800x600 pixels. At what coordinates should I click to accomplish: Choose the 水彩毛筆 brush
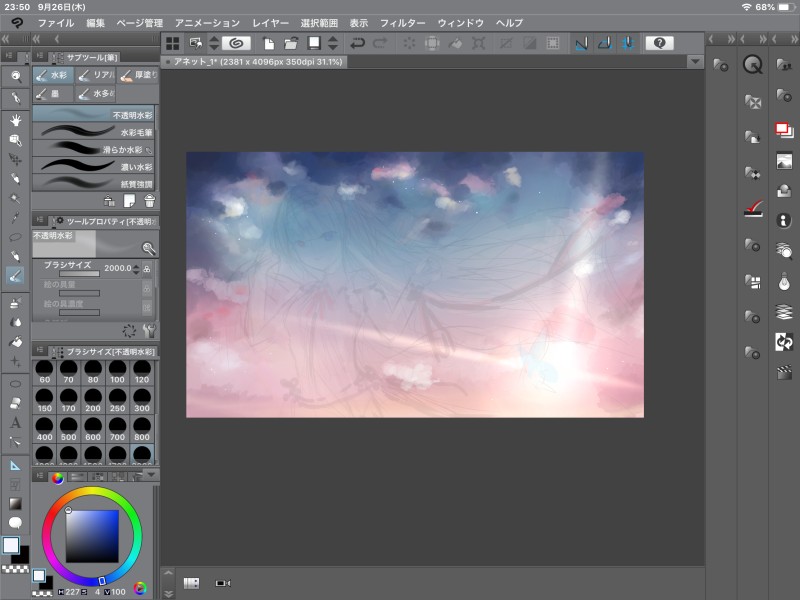93,132
